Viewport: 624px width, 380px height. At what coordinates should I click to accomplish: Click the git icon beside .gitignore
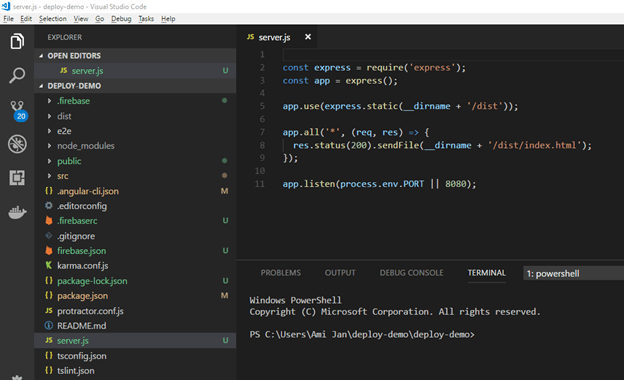[x=49, y=236]
